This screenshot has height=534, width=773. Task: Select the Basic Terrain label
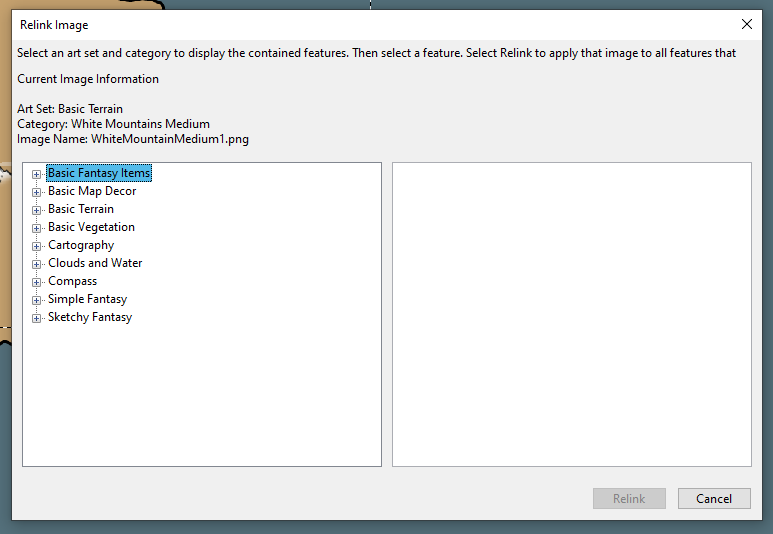(x=81, y=209)
